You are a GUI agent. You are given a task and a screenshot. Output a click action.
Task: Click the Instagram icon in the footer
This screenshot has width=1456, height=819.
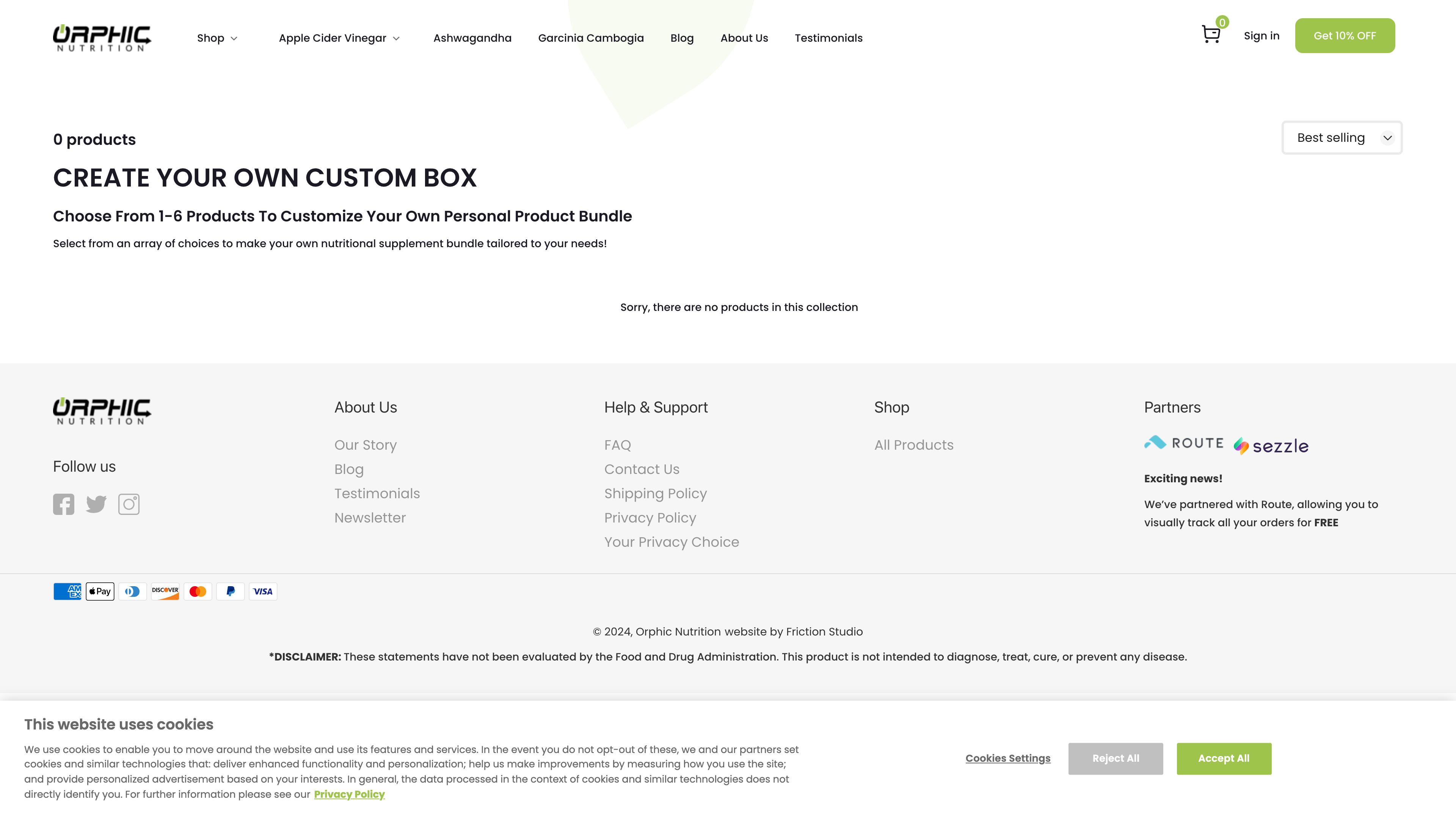[x=128, y=504]
